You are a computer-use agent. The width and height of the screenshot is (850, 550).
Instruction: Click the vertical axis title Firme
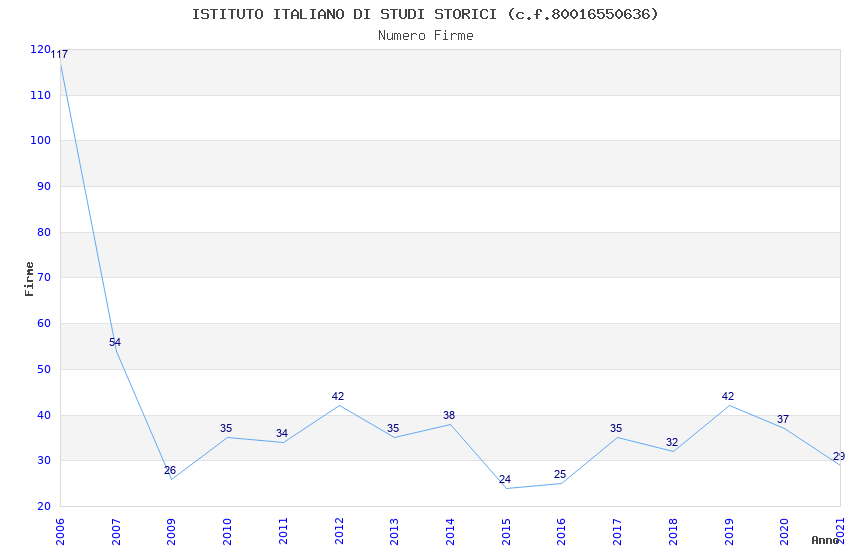point(29,279)
